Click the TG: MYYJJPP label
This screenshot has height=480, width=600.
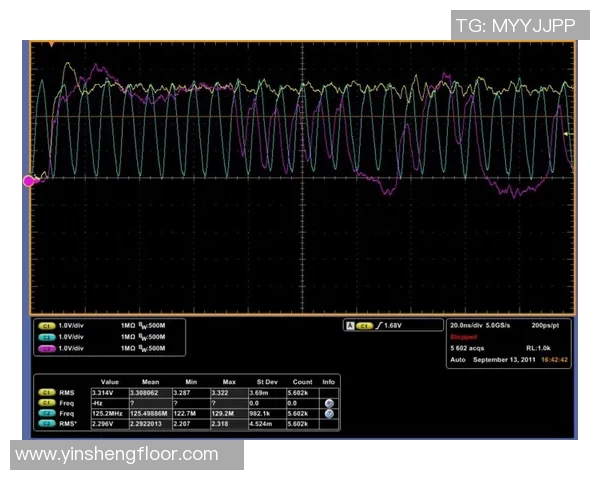pos(515,25)
